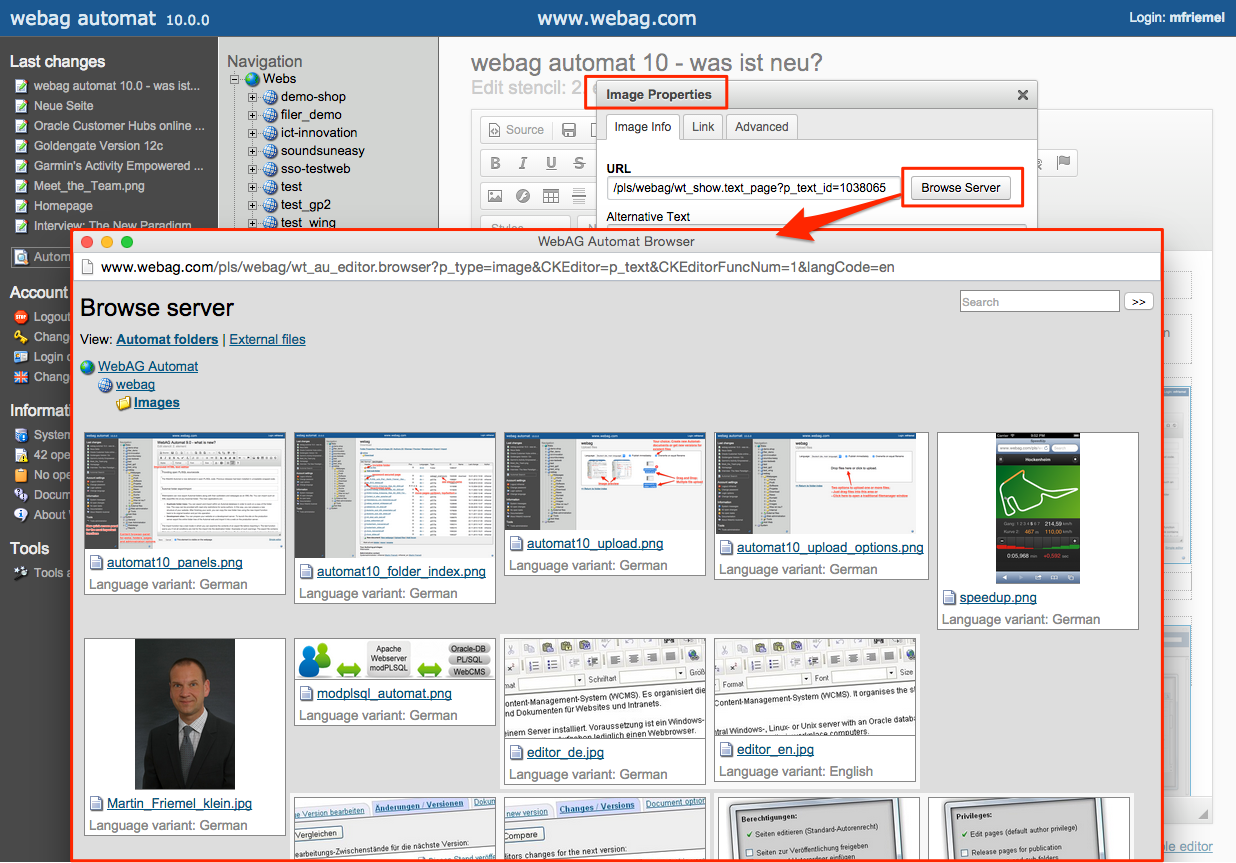The height and width of the screenshot is (863, 1236).
Task: Open the Advanced tab in Image Properties
Action: pos(762,127)
